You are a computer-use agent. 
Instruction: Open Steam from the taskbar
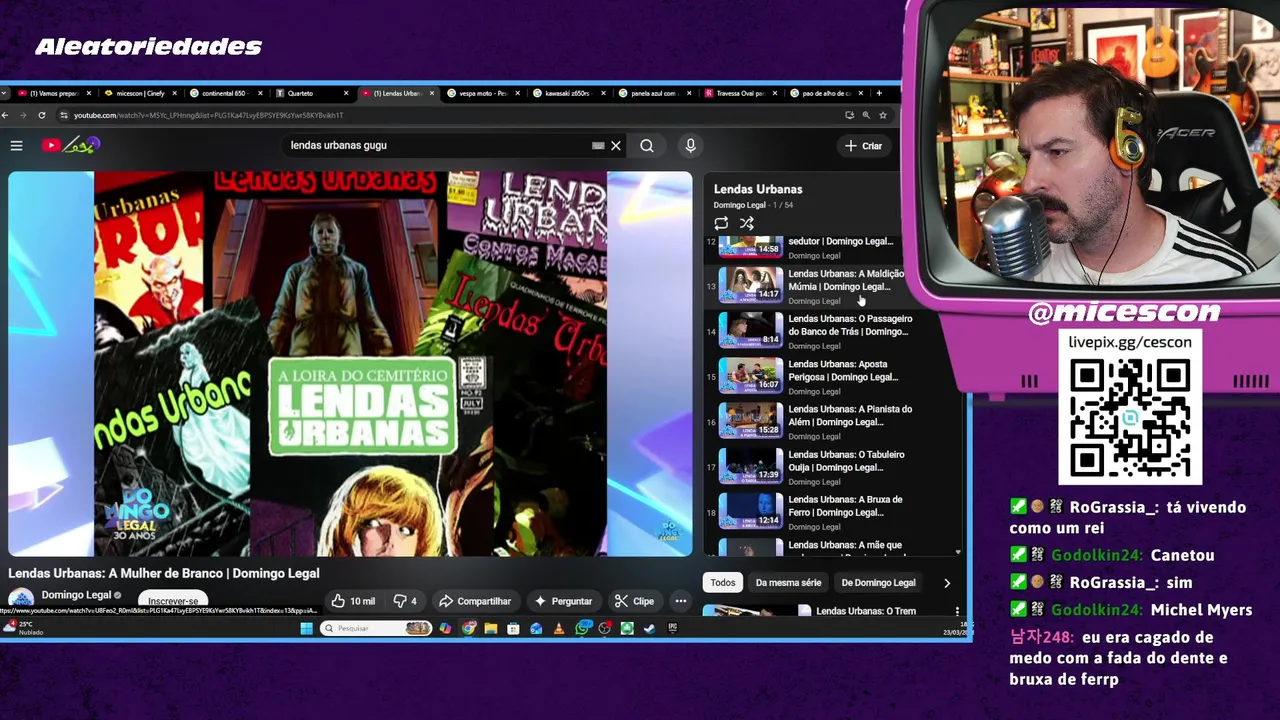(x=649, y=628)
